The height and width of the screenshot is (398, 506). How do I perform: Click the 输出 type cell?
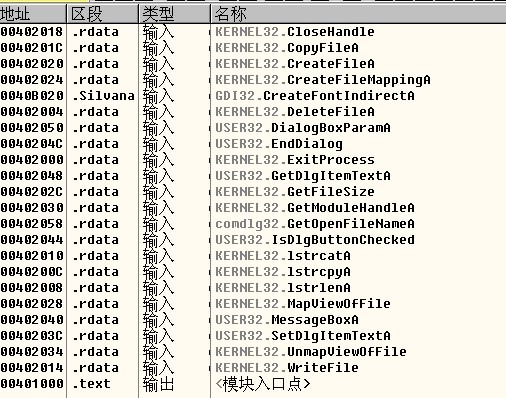tap(159, 384)
